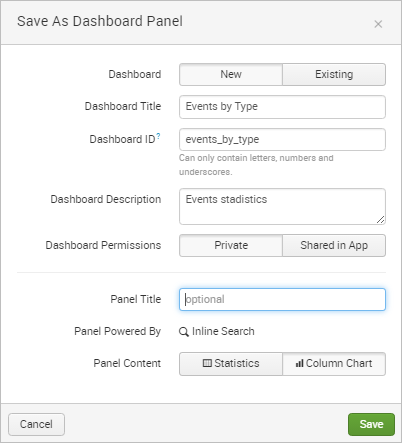Edit the Dashboard Description text area
This screenshot has height=443, width=402.
click(x=282, y=206)
